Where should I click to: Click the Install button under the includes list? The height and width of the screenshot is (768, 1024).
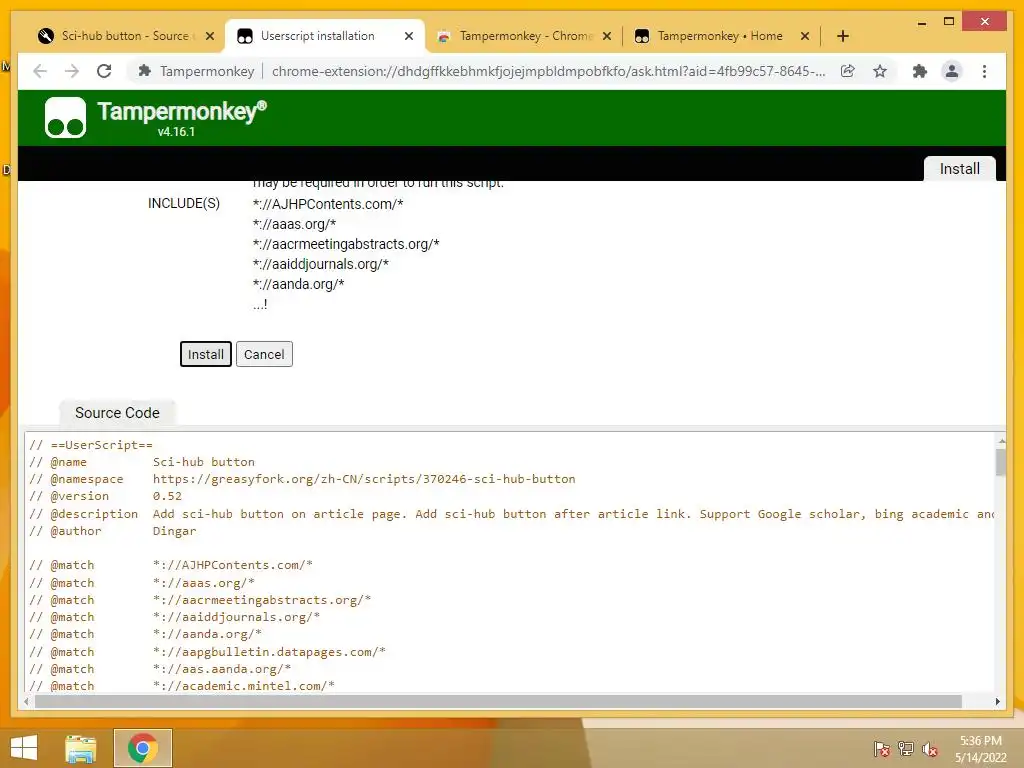(205, 354)
